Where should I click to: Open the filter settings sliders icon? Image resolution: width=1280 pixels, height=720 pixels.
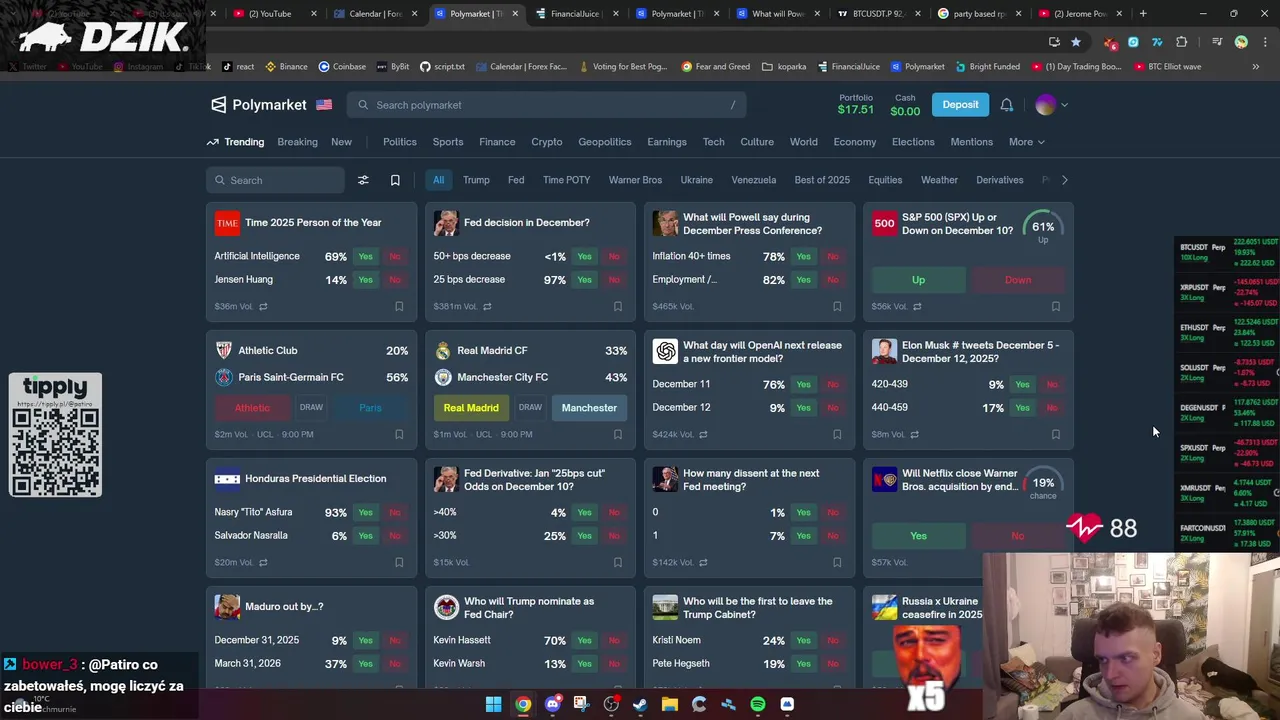pos(363,180)
